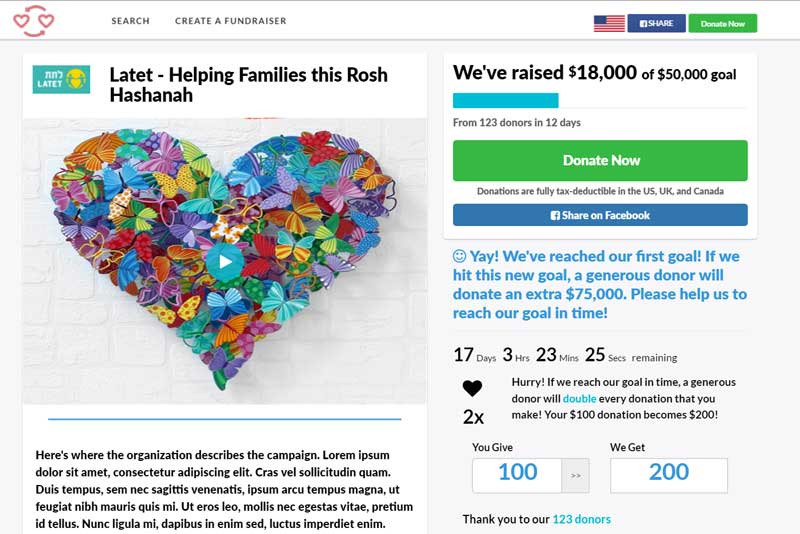Click the double-arrow convert button
This screenshot has width=800, height=534.
575,475
